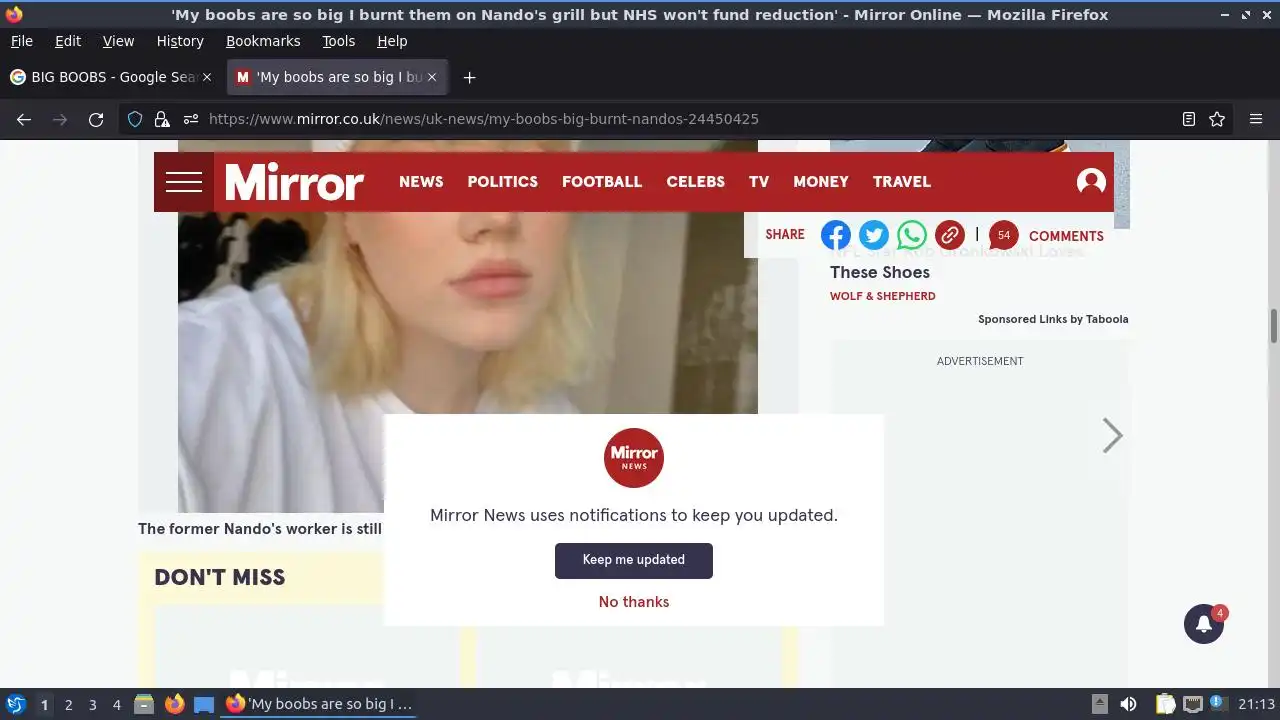Launch Firefox from taskbar launcher
The height and width of the screenshot is (720, 1280).
click(174, 704)
